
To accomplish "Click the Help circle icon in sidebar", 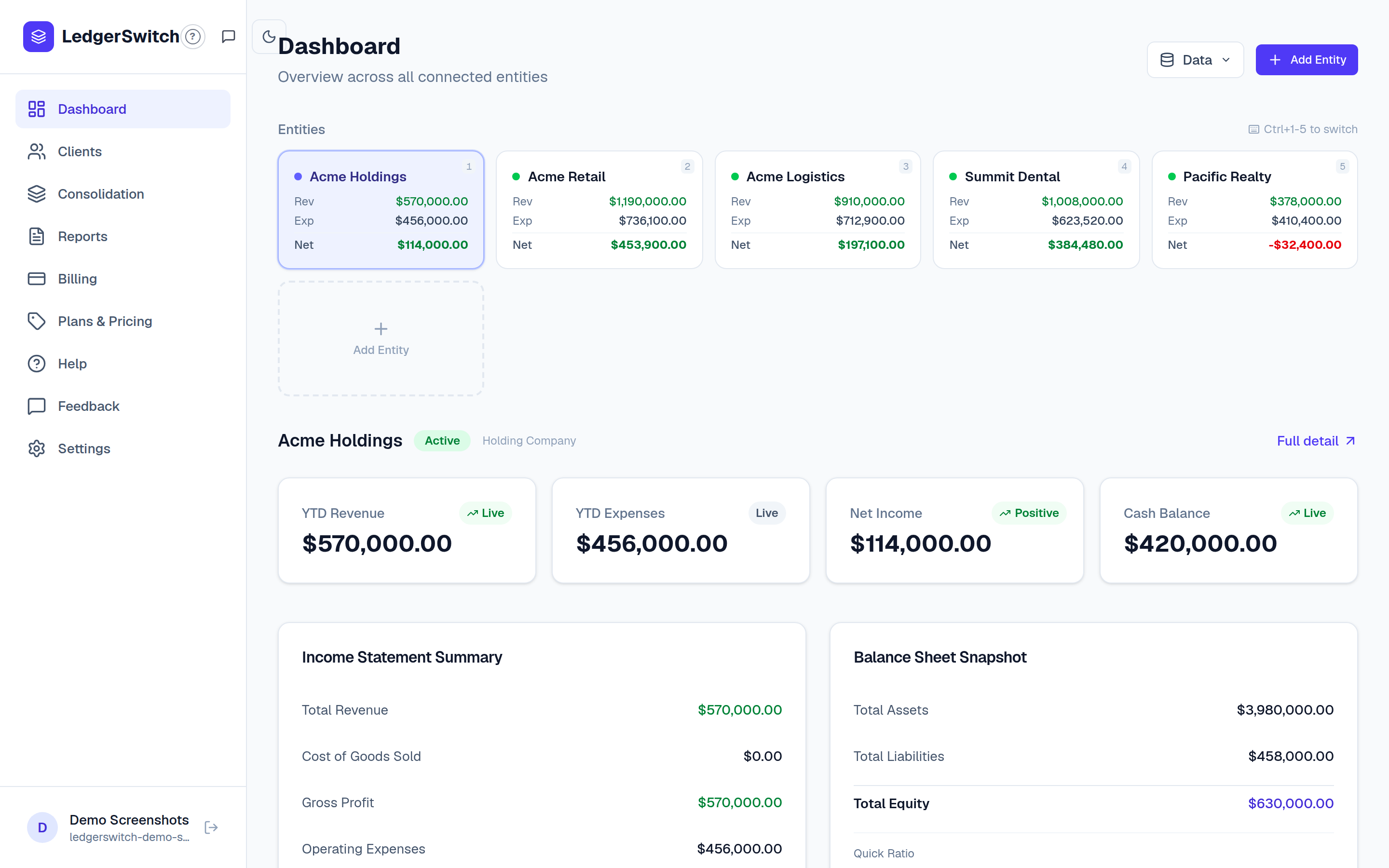I will point(37,364).
